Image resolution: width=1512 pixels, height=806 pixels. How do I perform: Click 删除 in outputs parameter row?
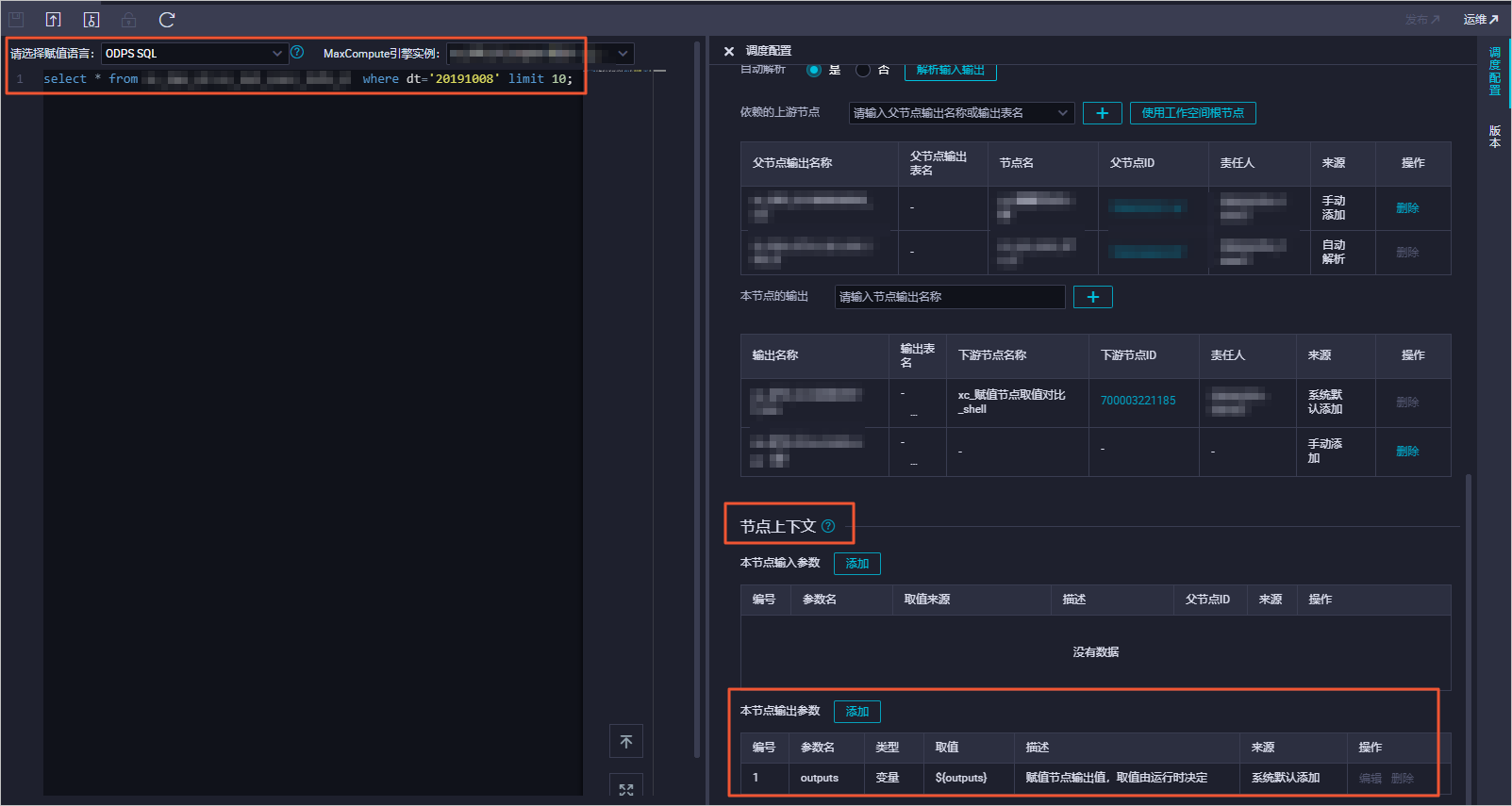(1403, 779)
